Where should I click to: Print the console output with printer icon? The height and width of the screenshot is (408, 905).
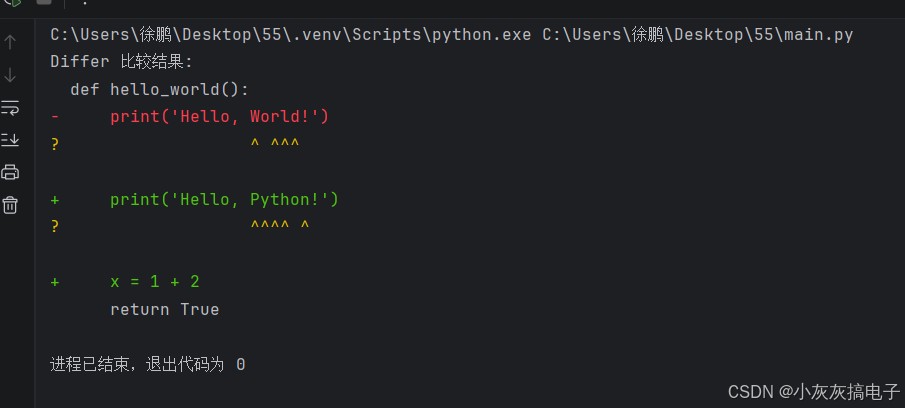(x=10, y=172)
